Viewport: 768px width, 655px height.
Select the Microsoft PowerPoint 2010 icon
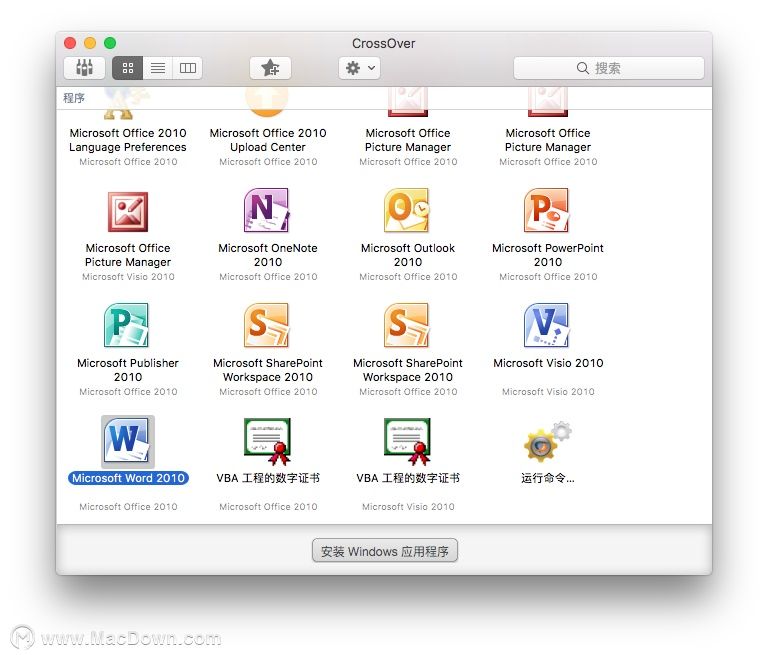[x=547, y=211]
